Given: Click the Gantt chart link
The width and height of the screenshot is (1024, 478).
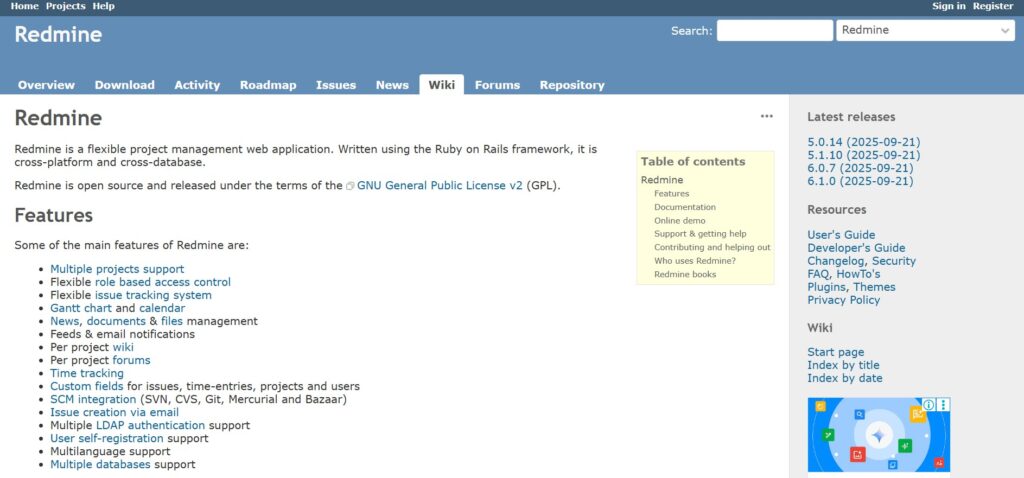Looking at the screenshot, I should [x=81, y=308].
